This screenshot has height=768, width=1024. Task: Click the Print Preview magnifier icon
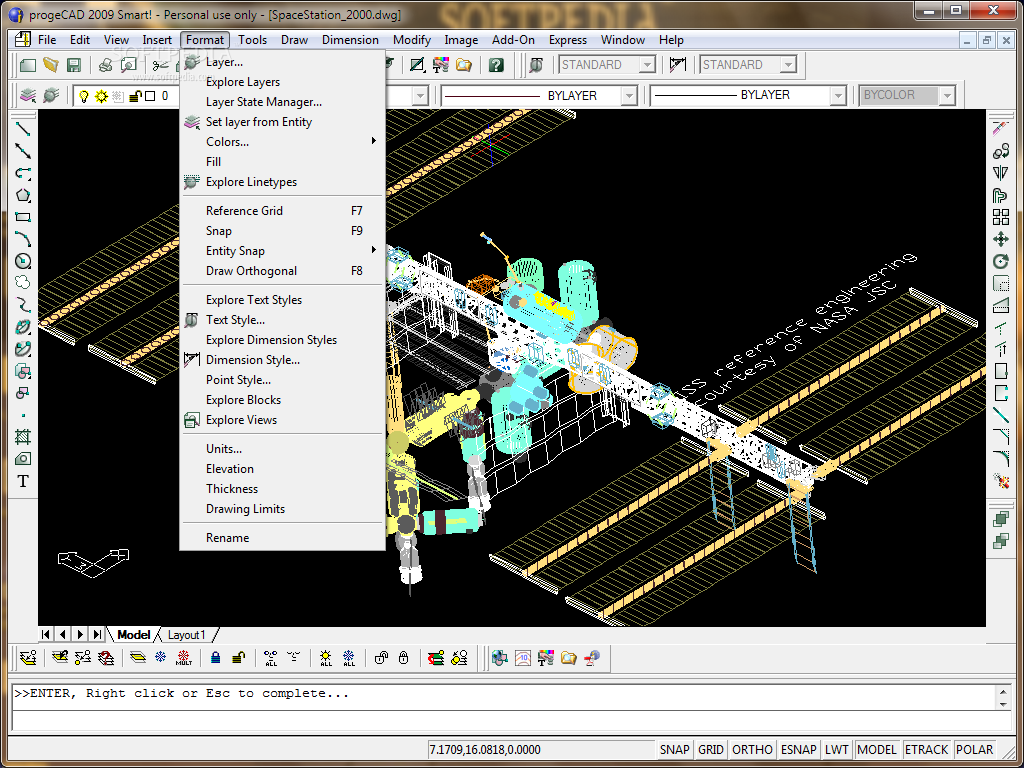coord(128,65)
